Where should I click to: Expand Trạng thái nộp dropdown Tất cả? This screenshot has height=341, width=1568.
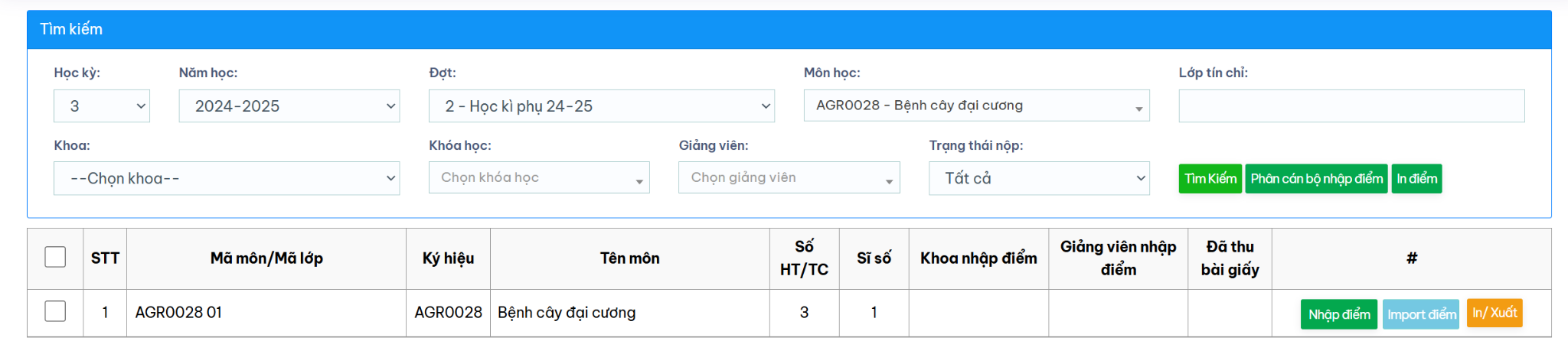point(1039,178)
